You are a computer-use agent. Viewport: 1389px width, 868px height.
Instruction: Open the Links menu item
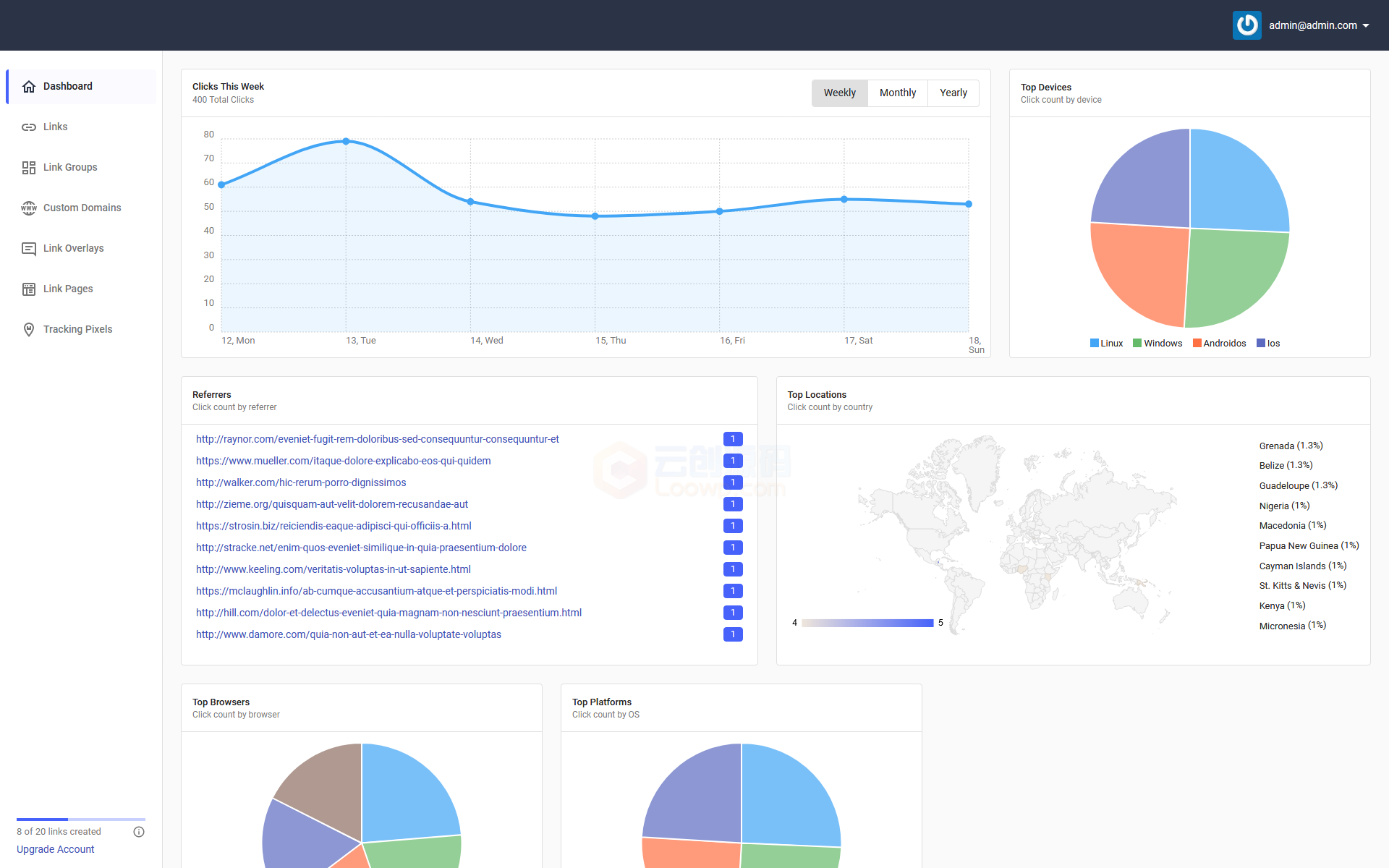tap(81, 127)
